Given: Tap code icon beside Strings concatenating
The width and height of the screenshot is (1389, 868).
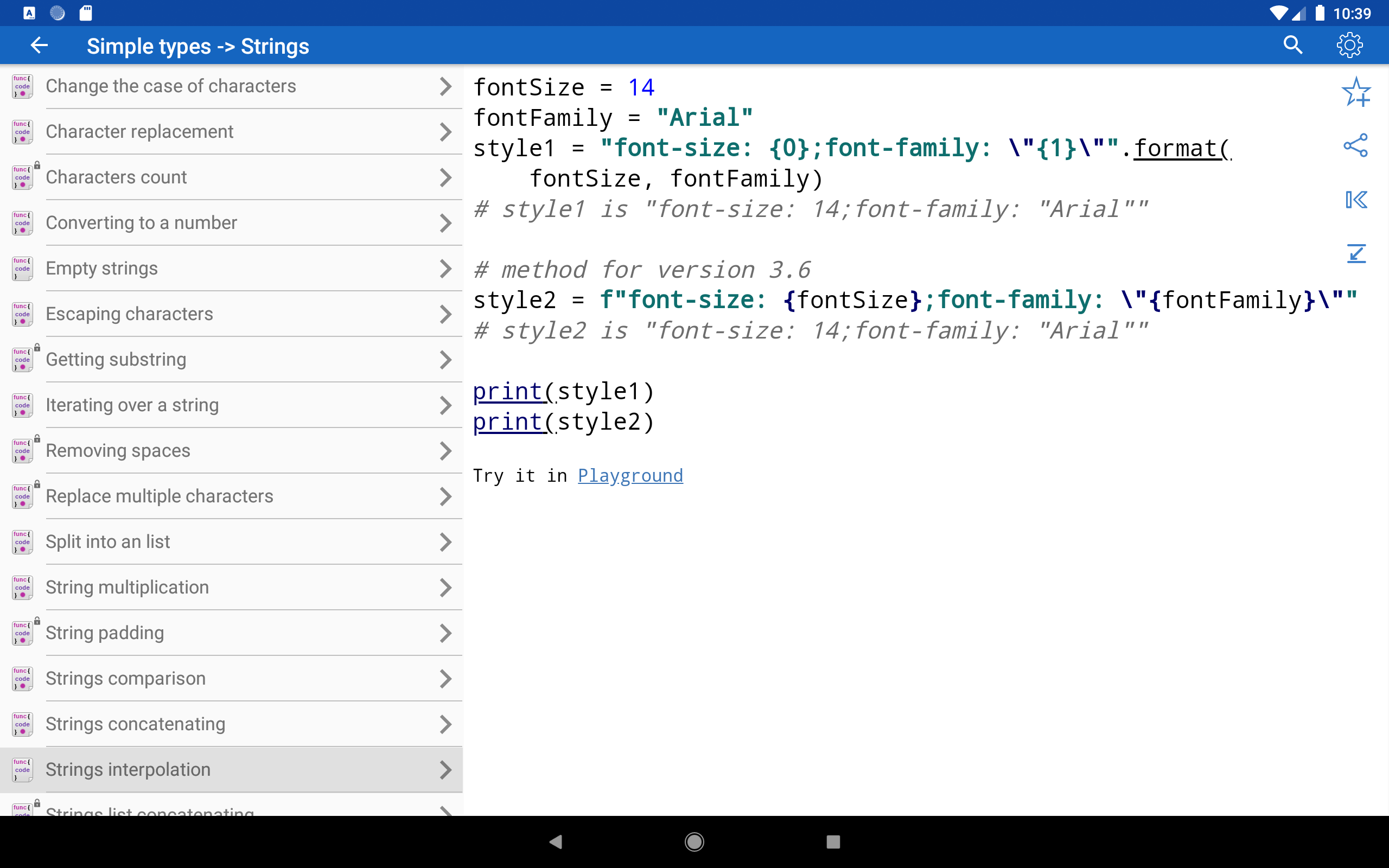Looking at the screenshot, I should click(x=22, y=724).
